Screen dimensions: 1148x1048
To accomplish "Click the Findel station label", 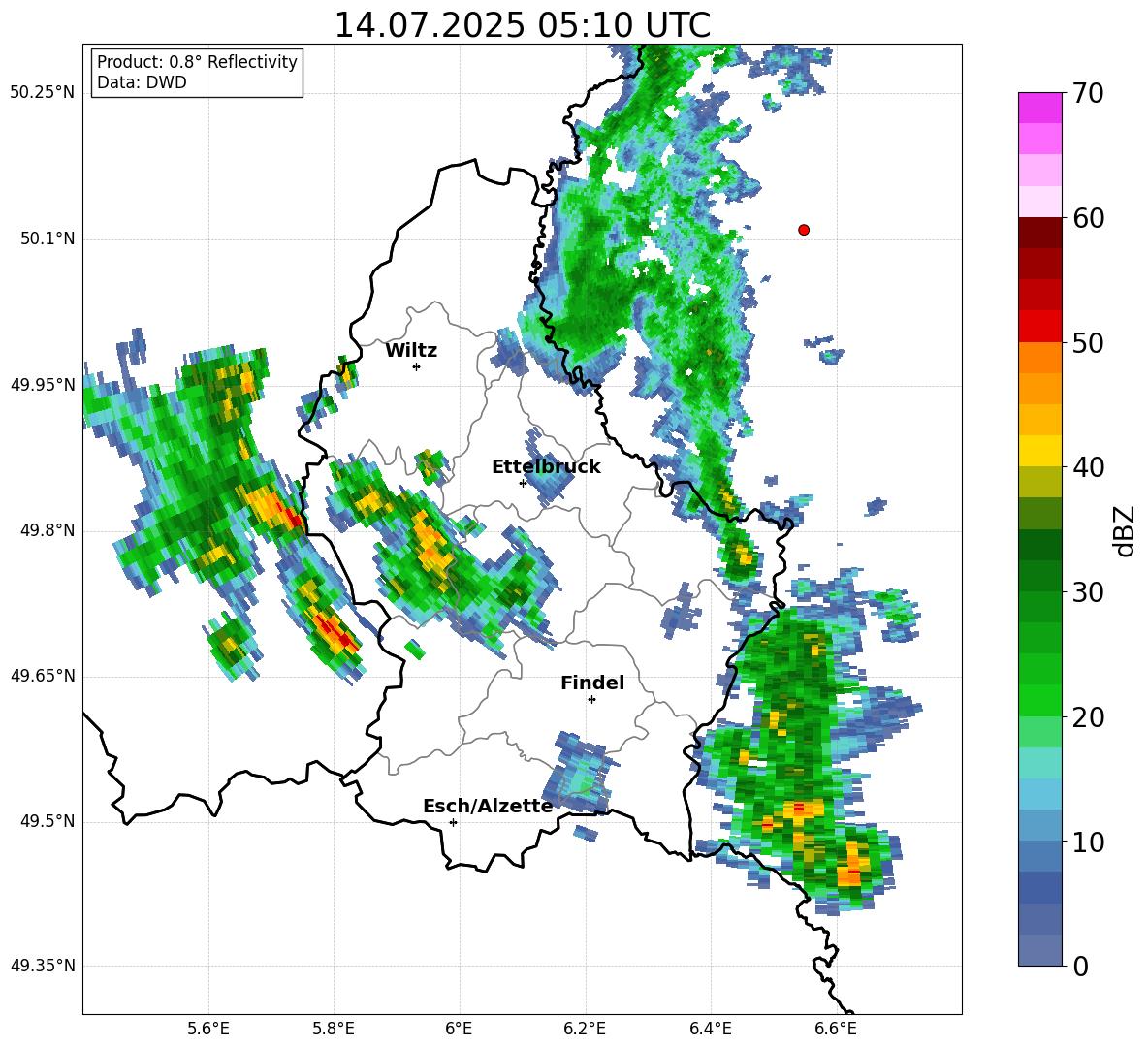I will (592, 683).
